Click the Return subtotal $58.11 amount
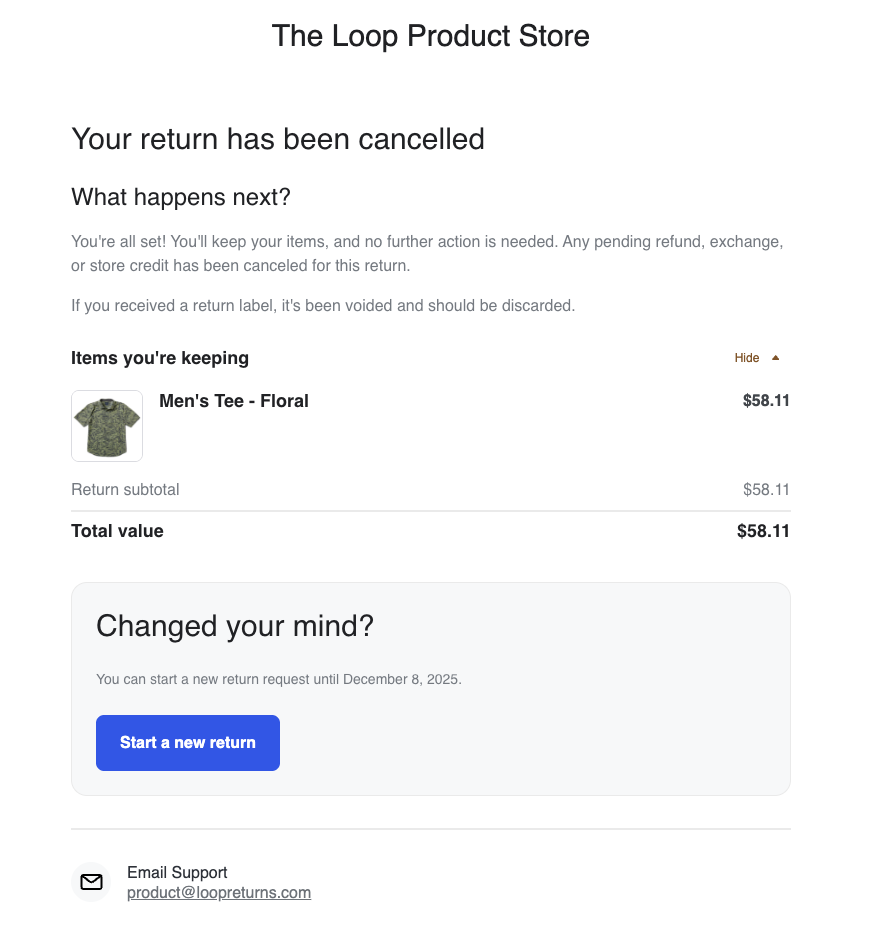 [x=766, y=490]
